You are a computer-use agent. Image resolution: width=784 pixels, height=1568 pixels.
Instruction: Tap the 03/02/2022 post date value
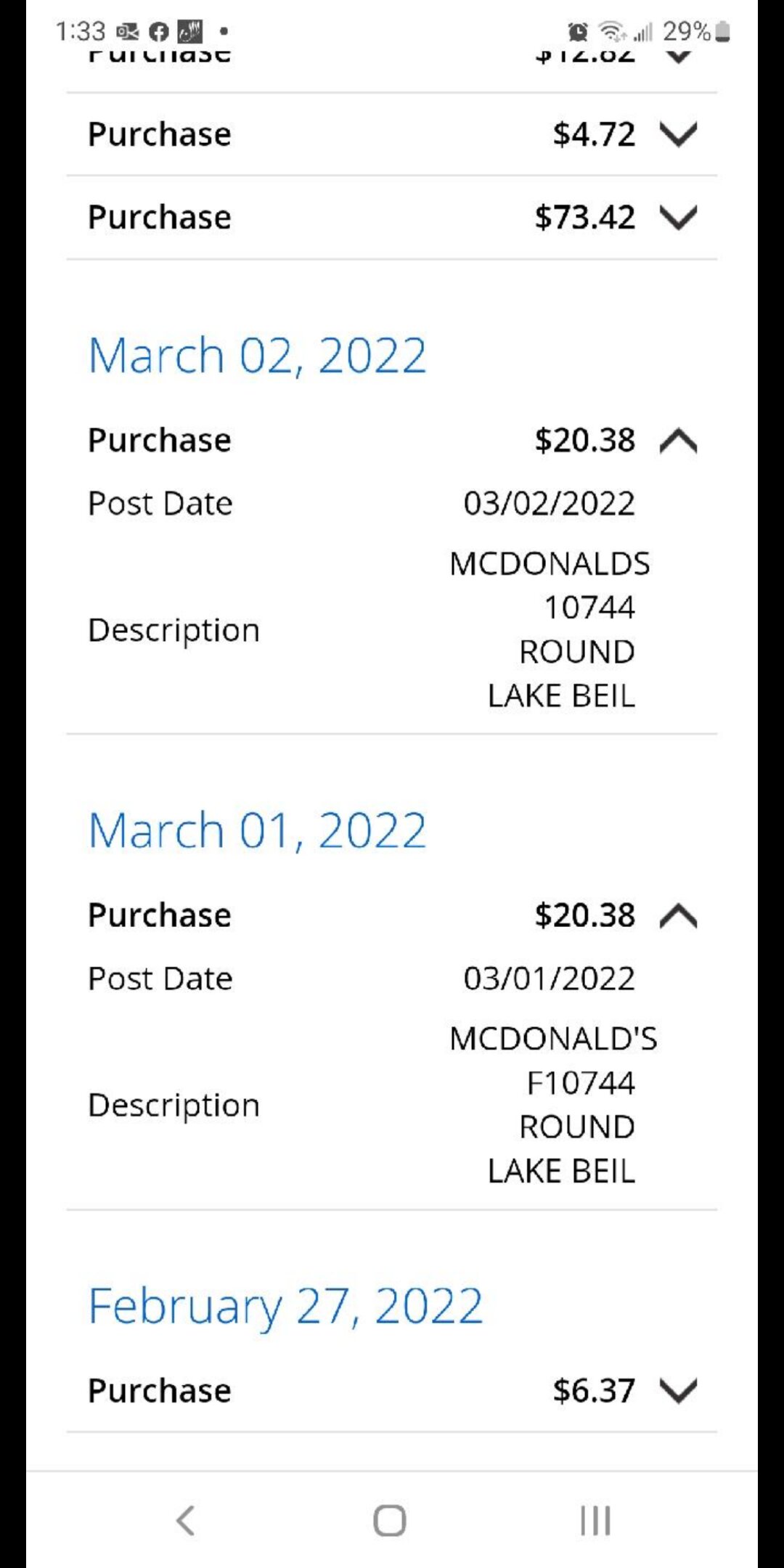tap(549, 504)
